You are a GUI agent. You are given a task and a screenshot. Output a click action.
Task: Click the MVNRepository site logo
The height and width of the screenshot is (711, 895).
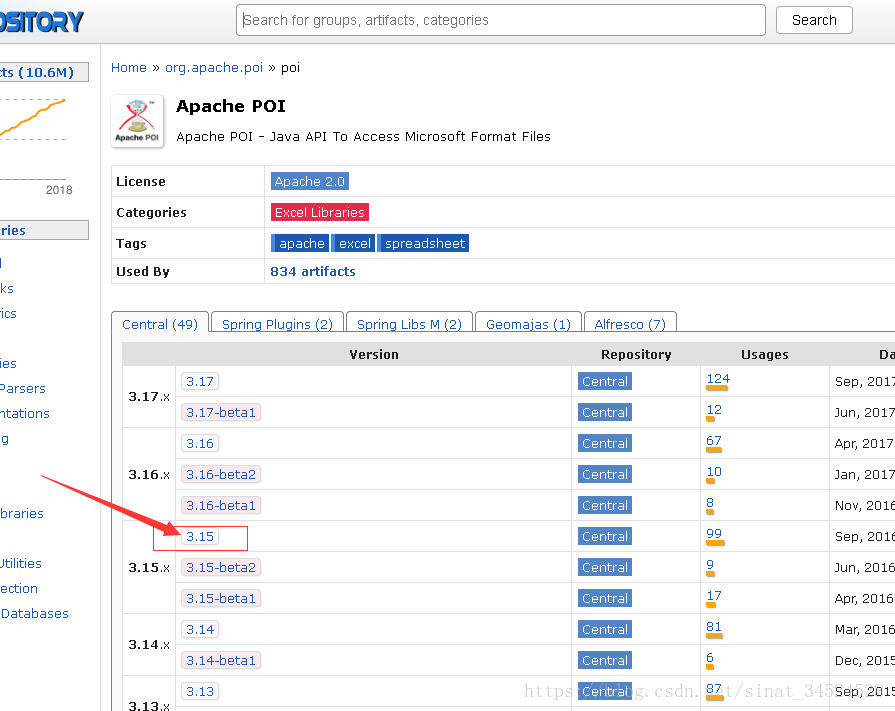[x=42, y=22]
